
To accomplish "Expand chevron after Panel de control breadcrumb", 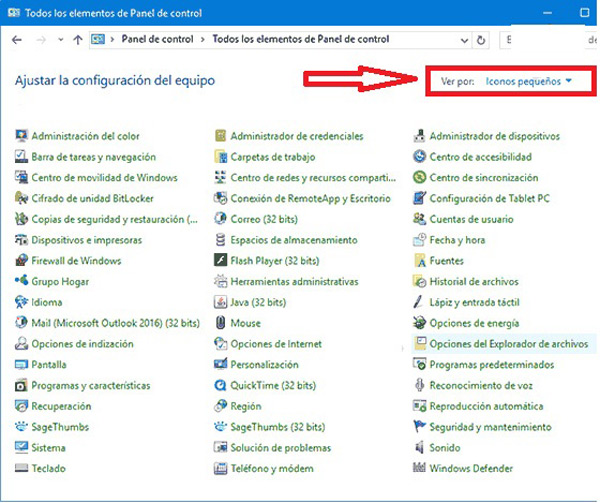I will (202, 39).
